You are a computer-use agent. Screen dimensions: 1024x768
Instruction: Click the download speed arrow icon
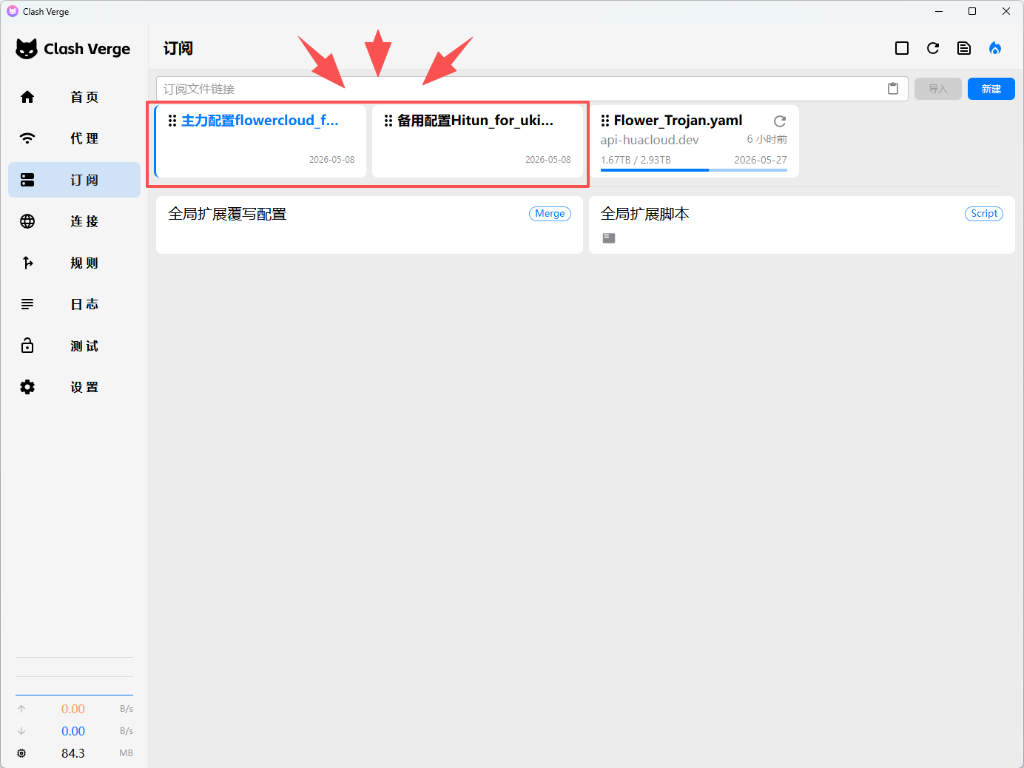(x=22, y=731)
